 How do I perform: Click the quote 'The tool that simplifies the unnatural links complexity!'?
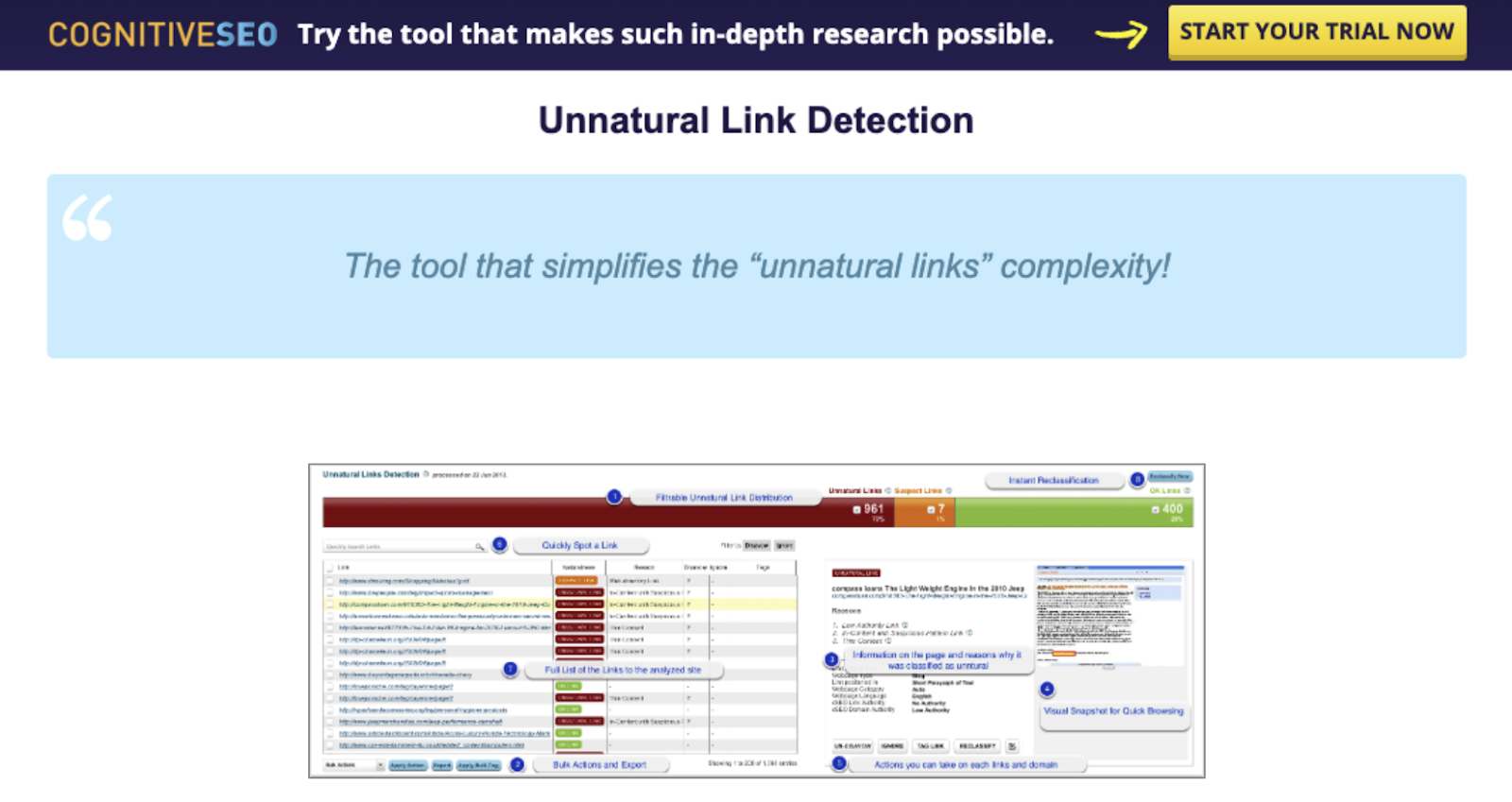tap(757, 266)
